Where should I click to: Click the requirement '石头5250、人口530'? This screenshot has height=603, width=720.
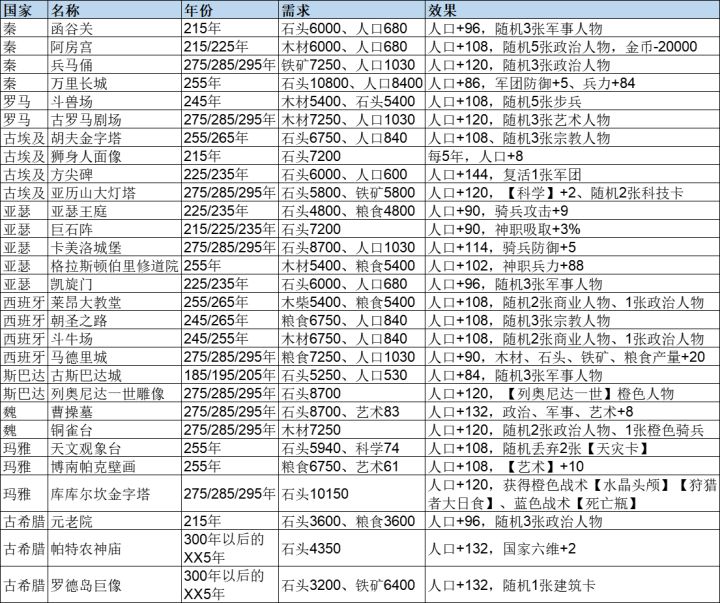pyautogui.click(x=352, y=375)
